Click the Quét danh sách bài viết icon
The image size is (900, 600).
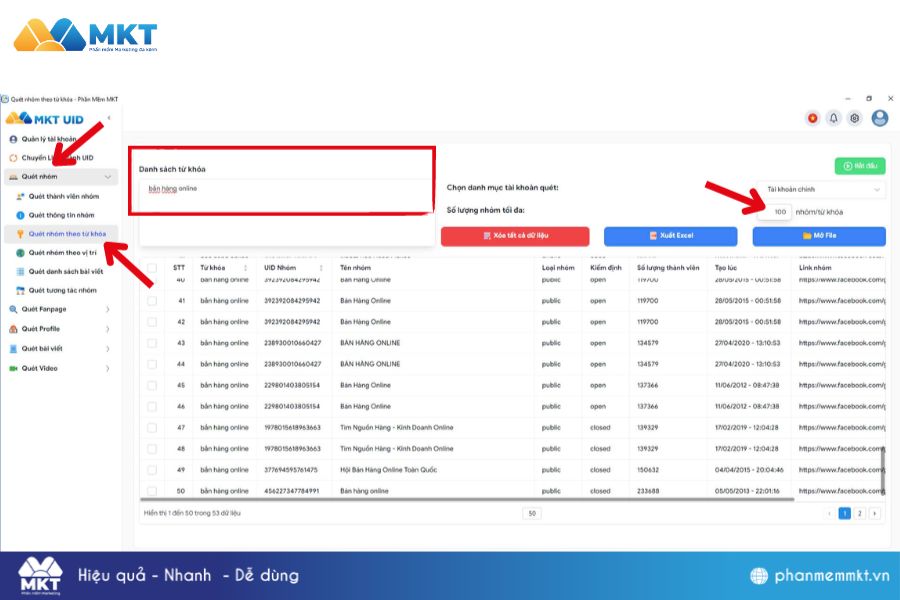tap(20, 272)
